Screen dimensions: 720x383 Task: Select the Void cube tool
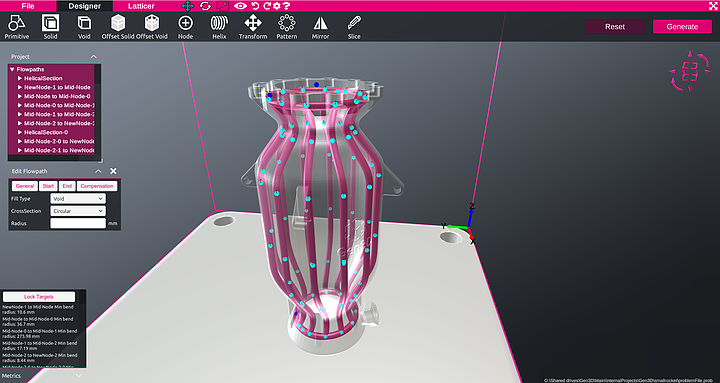click(x=84, y=27)
